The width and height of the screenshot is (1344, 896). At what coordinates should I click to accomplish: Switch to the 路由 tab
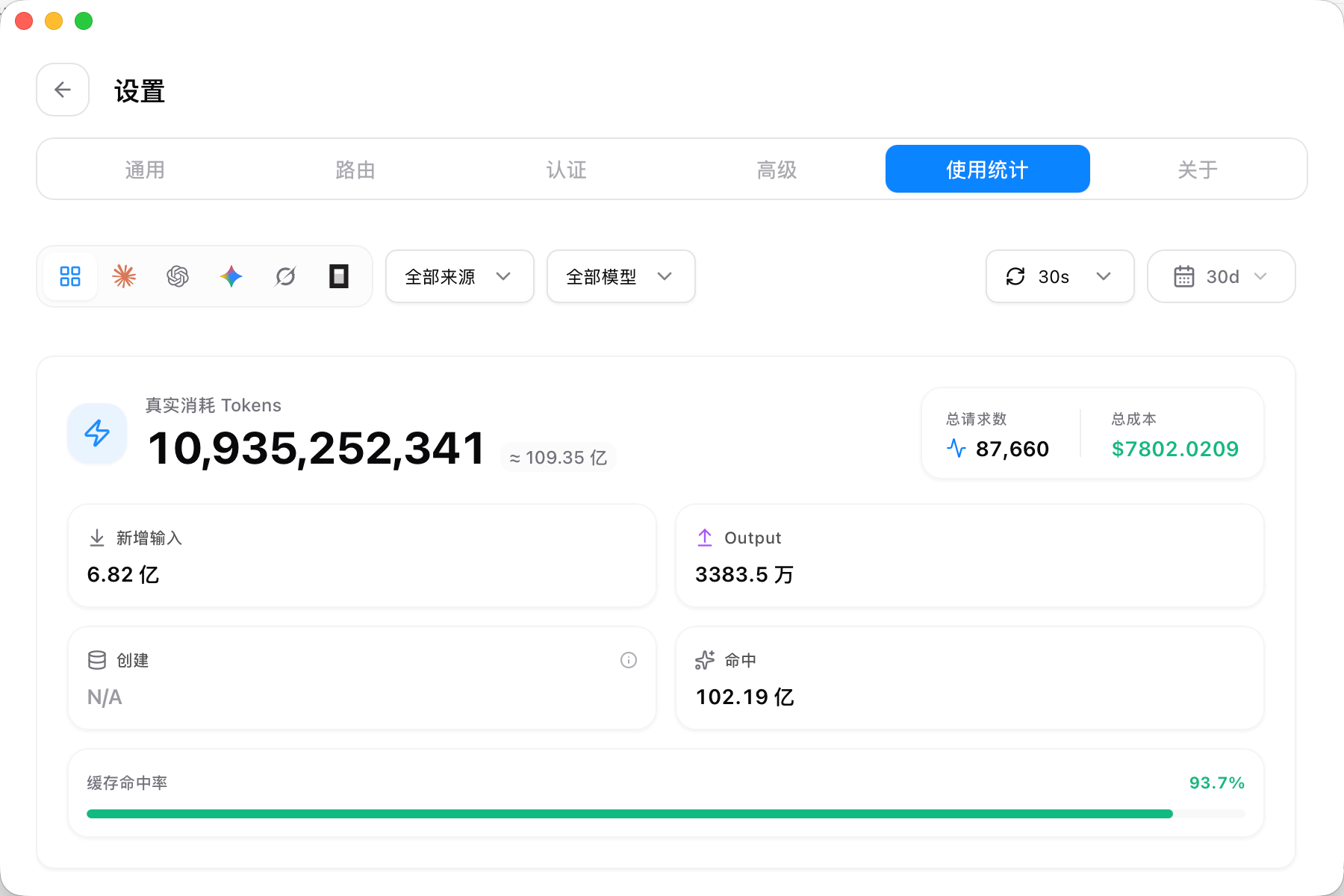pos(355,169)
